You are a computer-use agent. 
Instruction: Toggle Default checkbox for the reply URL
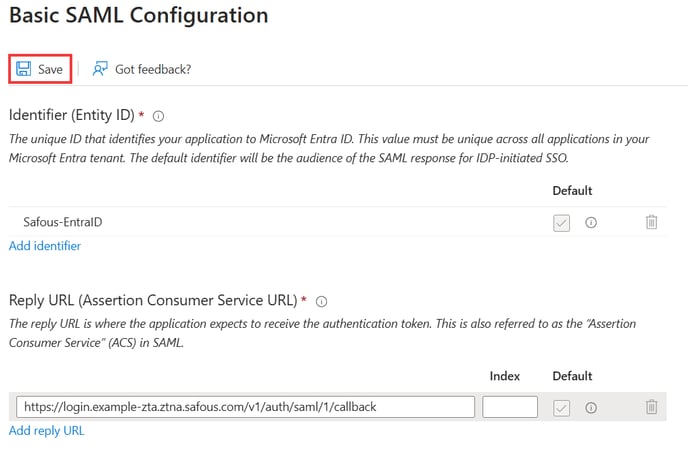562,408
